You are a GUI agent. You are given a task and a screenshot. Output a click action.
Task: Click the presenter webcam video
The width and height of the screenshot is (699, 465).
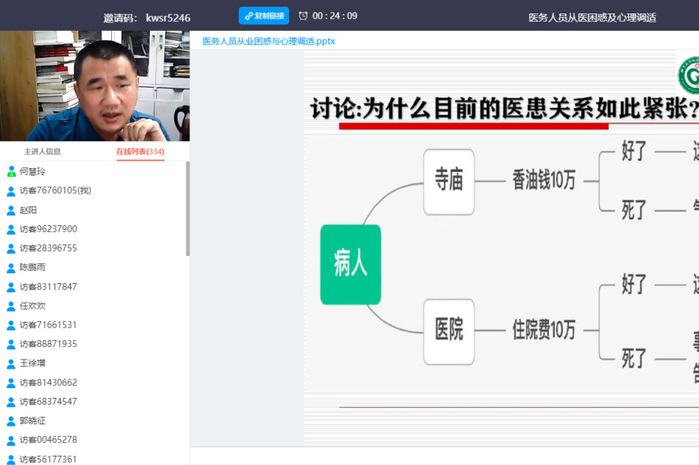(94, 86)
